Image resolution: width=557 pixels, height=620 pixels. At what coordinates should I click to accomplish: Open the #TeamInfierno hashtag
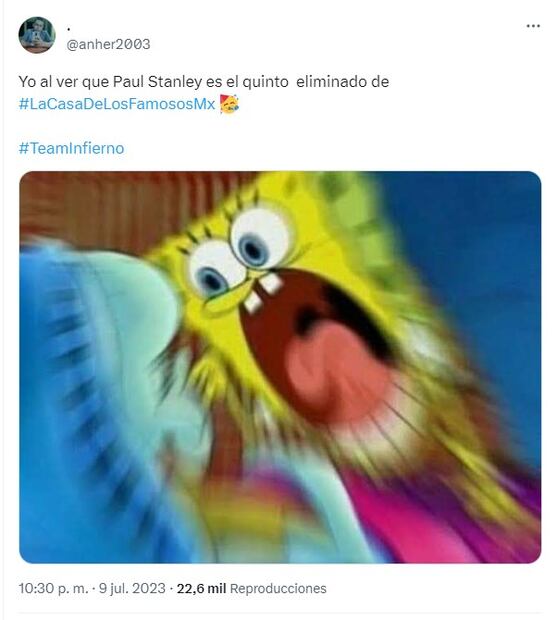72,148
